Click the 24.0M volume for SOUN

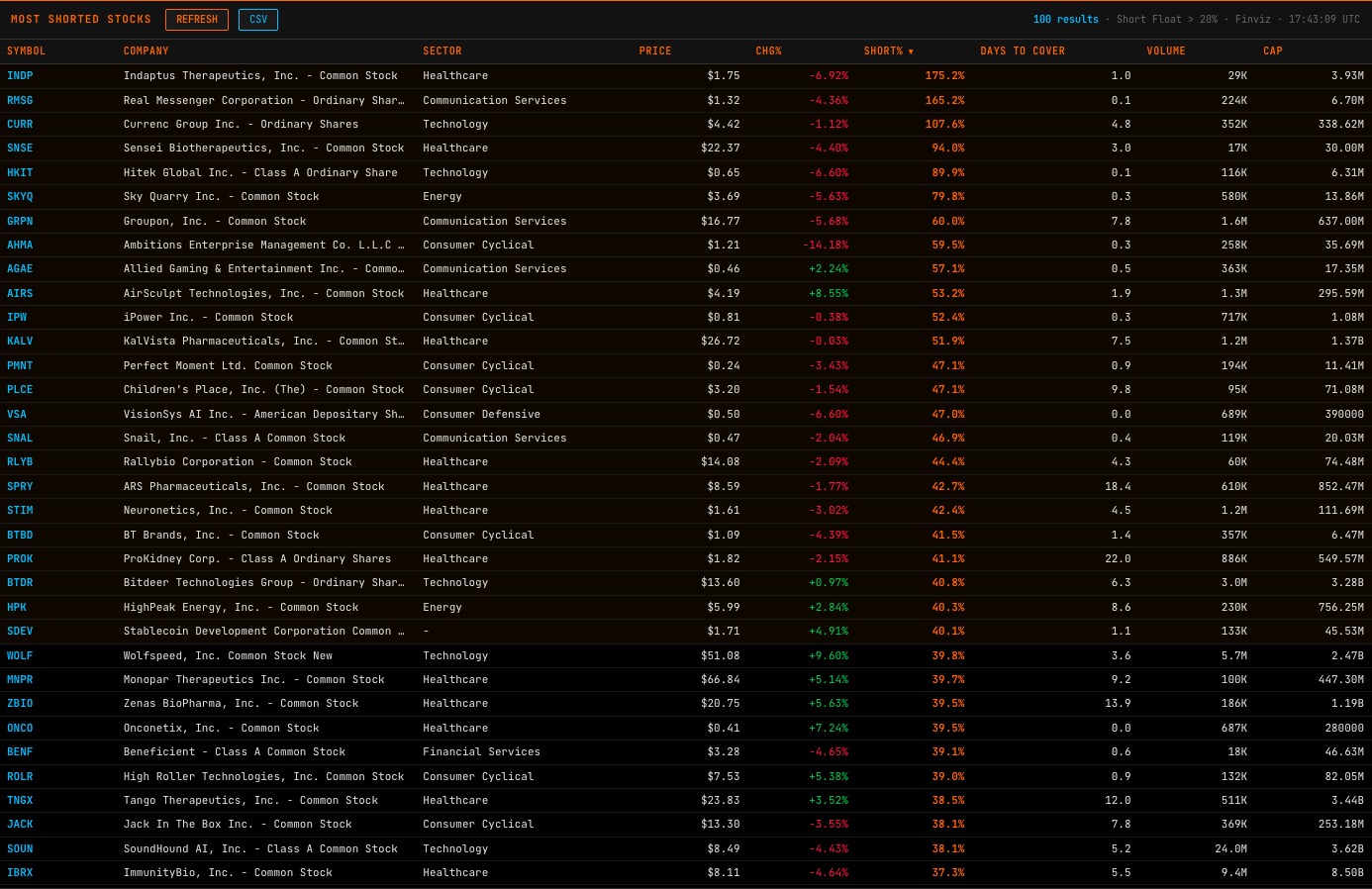pos(1231,848)
